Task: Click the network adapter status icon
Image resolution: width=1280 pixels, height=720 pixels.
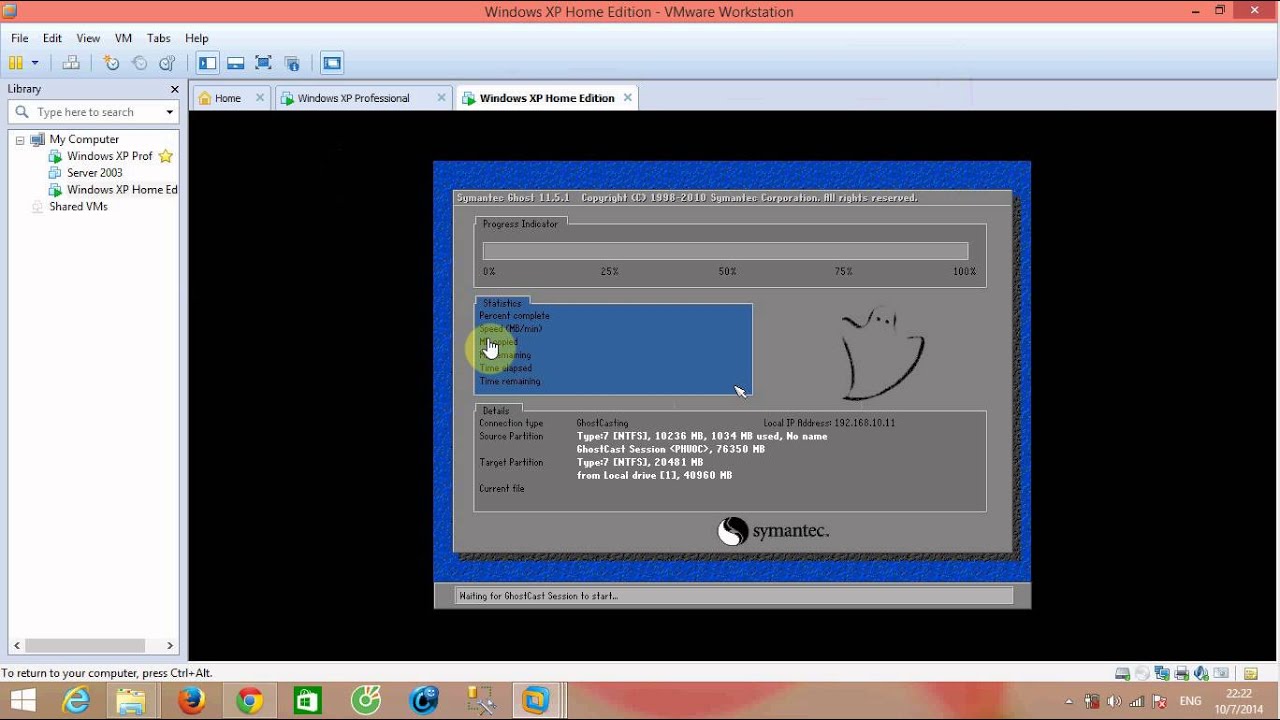Action: (1162, 674)
